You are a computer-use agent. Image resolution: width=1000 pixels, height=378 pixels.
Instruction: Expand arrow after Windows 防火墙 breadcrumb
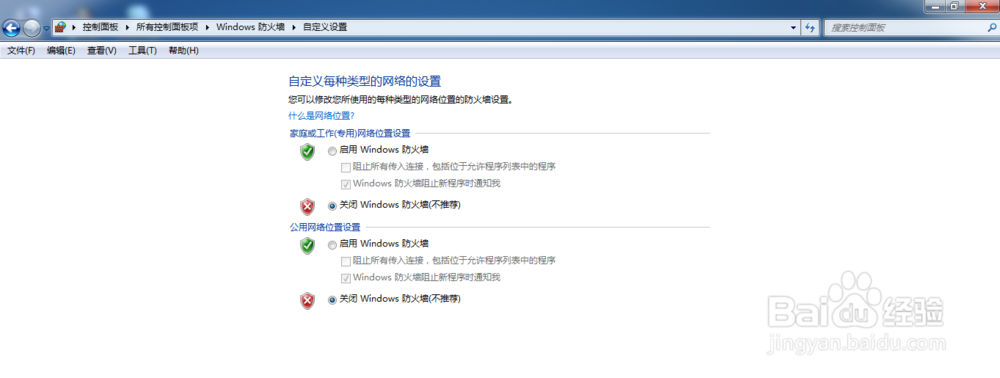click(294, 27)
